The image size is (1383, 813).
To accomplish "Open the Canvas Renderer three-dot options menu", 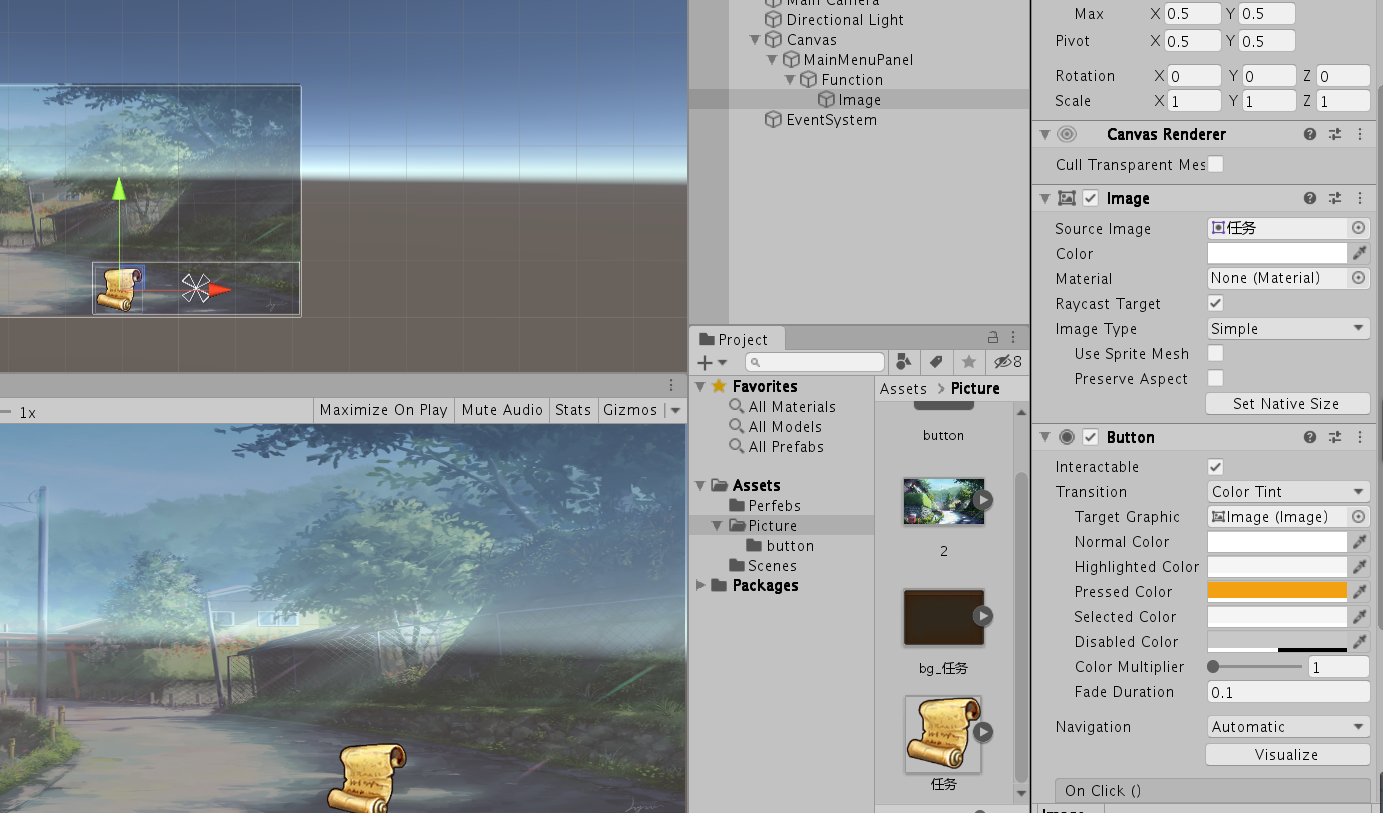I will tap(1360, 134).
